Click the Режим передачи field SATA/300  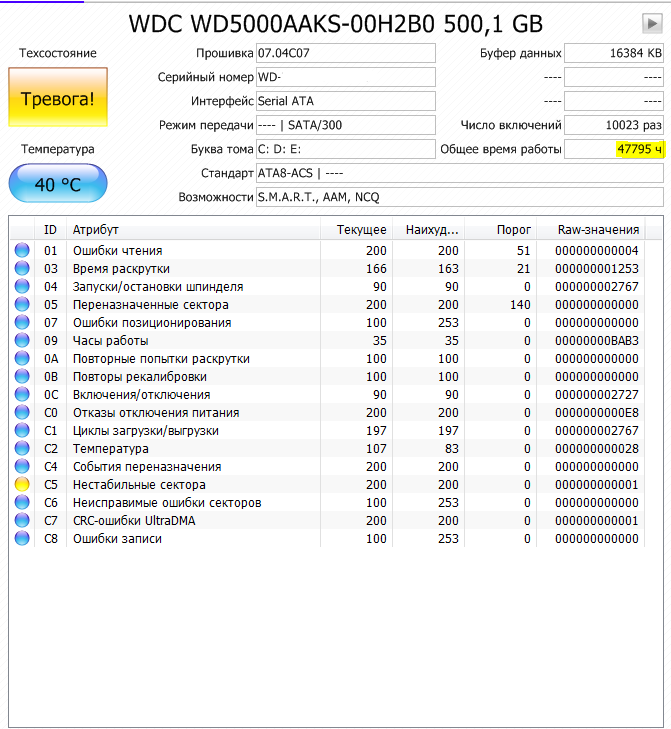(345, 125)
